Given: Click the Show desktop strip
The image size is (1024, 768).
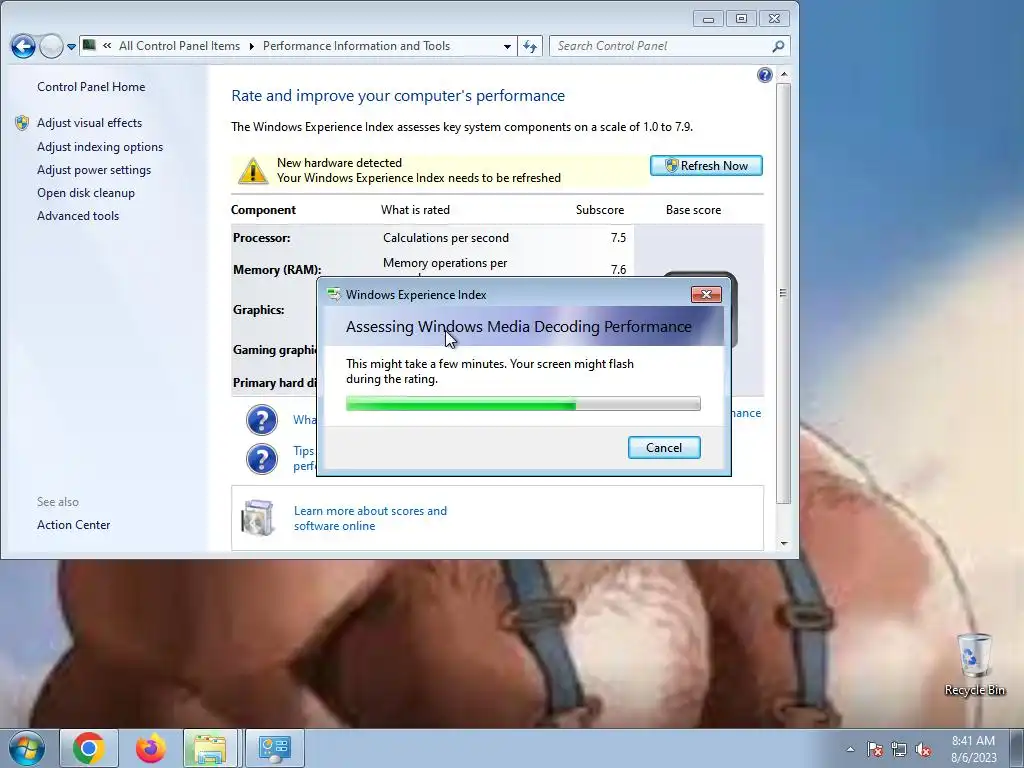Looking at the screenshot, I should 1017,748.
